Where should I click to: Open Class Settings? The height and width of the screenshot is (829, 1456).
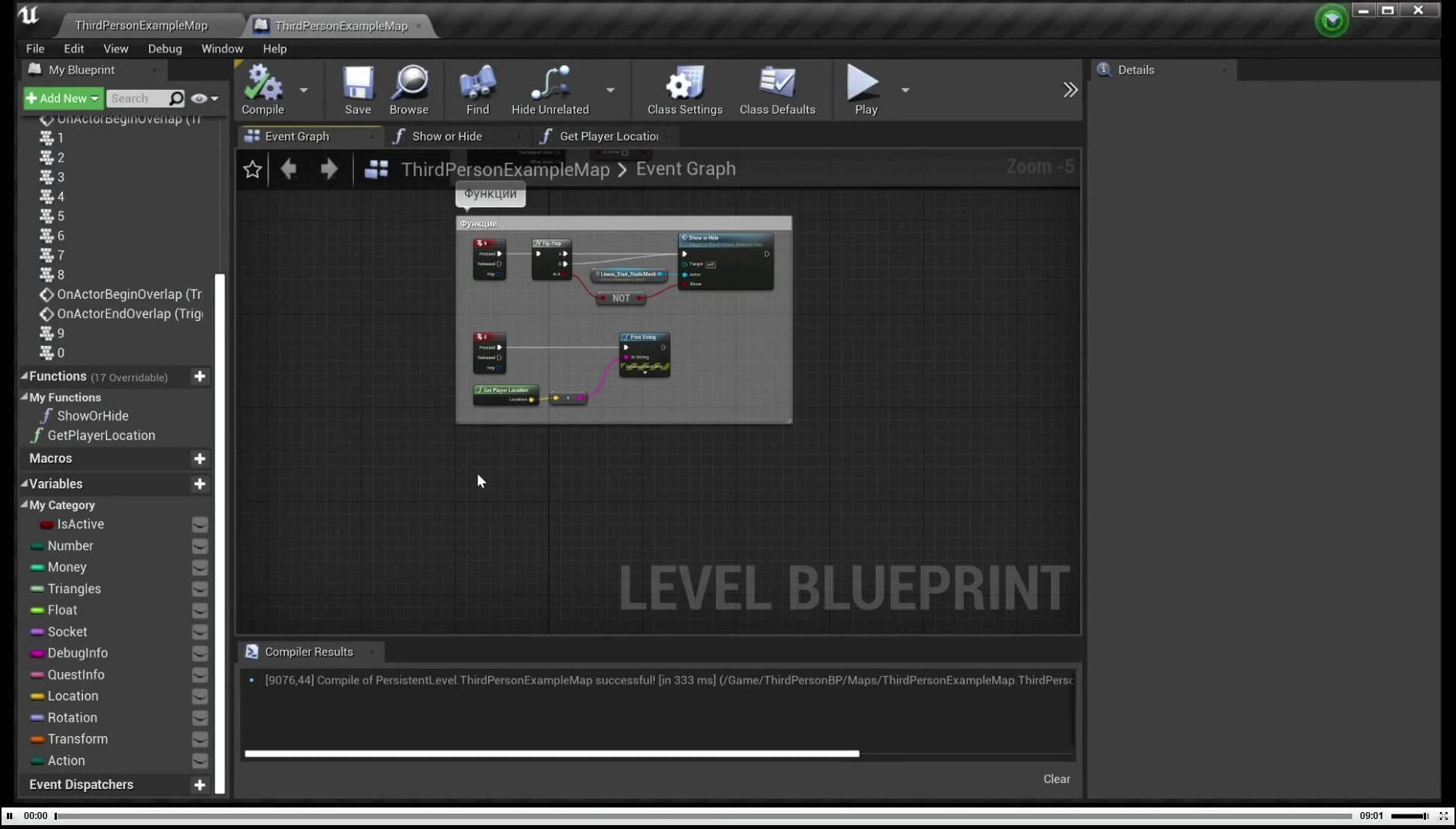pyautogui.click(x=684, y=90)
